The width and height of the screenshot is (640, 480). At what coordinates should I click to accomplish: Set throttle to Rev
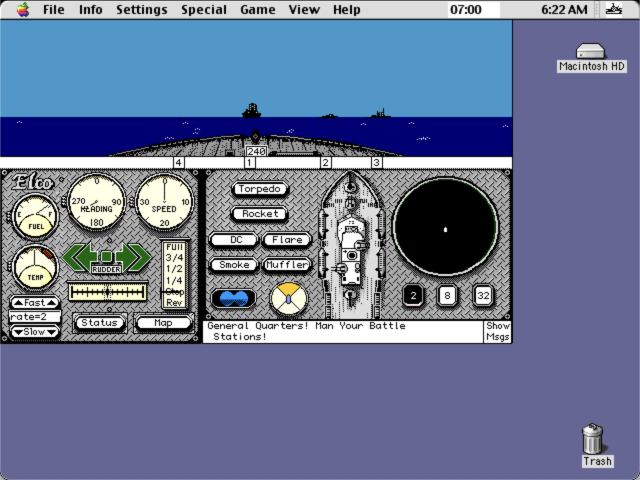pos(174,303)
